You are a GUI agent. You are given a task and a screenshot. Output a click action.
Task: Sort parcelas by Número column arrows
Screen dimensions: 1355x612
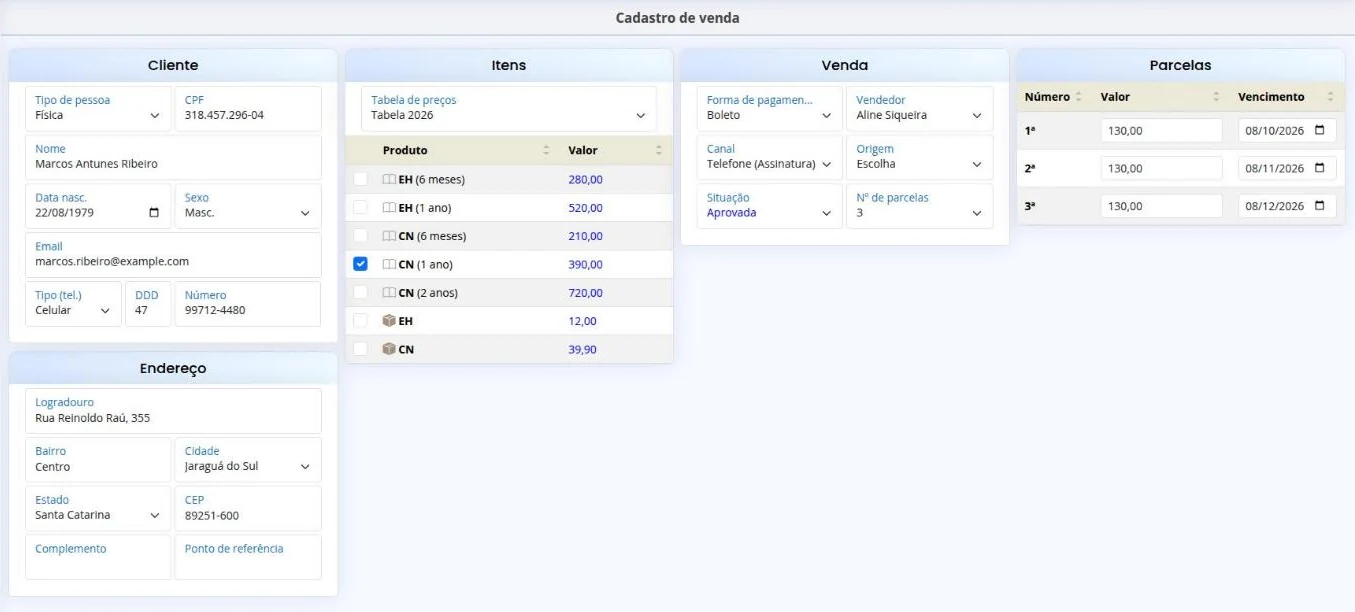click(1079, 97)
